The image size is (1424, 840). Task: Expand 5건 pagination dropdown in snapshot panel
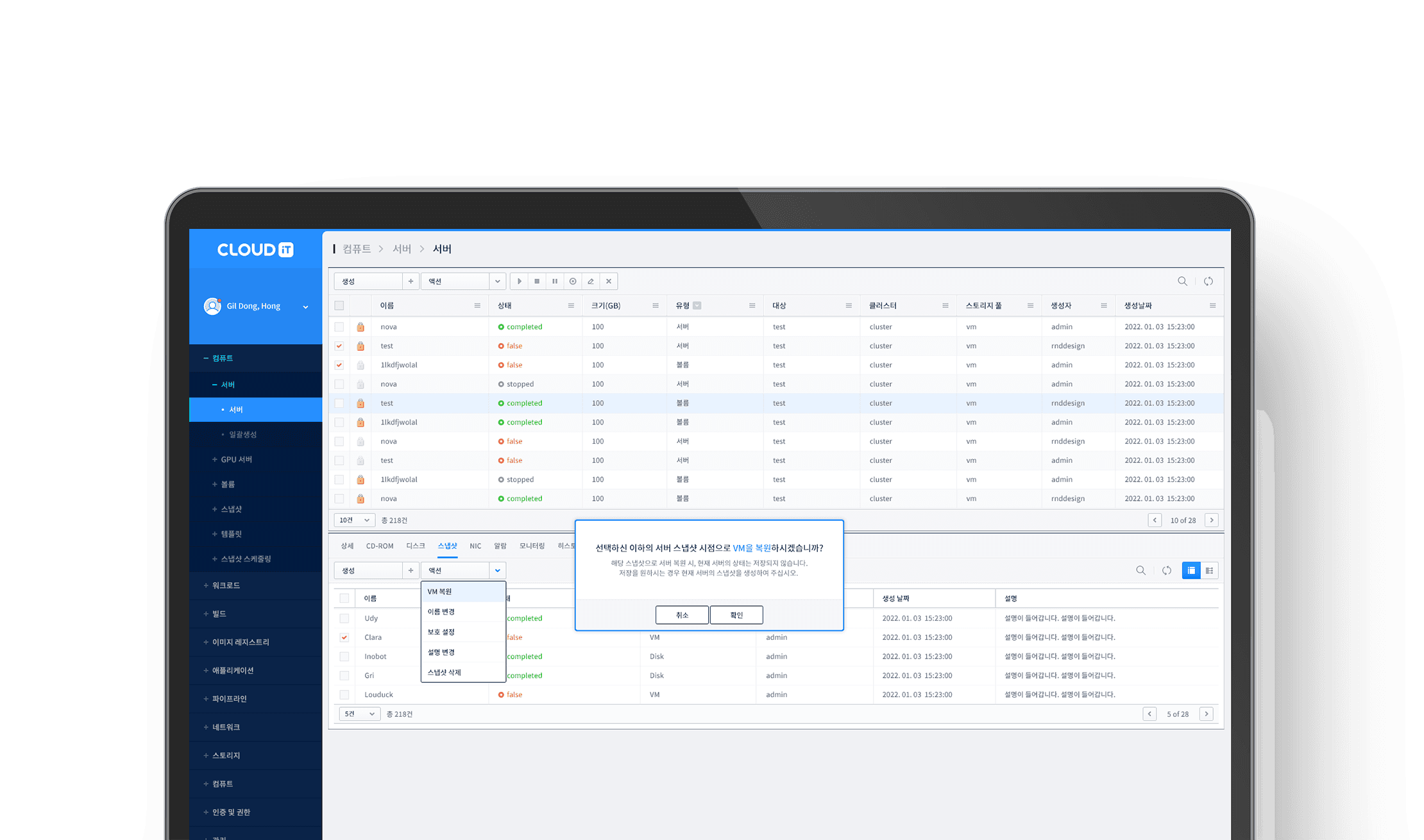coord(359,713)
